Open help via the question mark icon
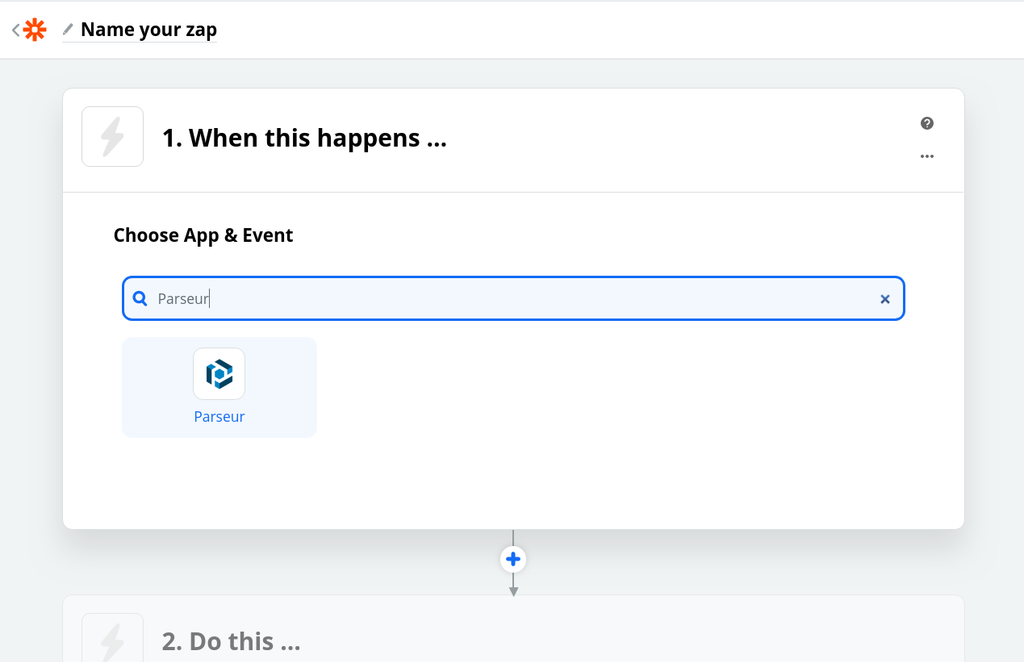This screenshot has height=662, width=1024. (927, 123)
